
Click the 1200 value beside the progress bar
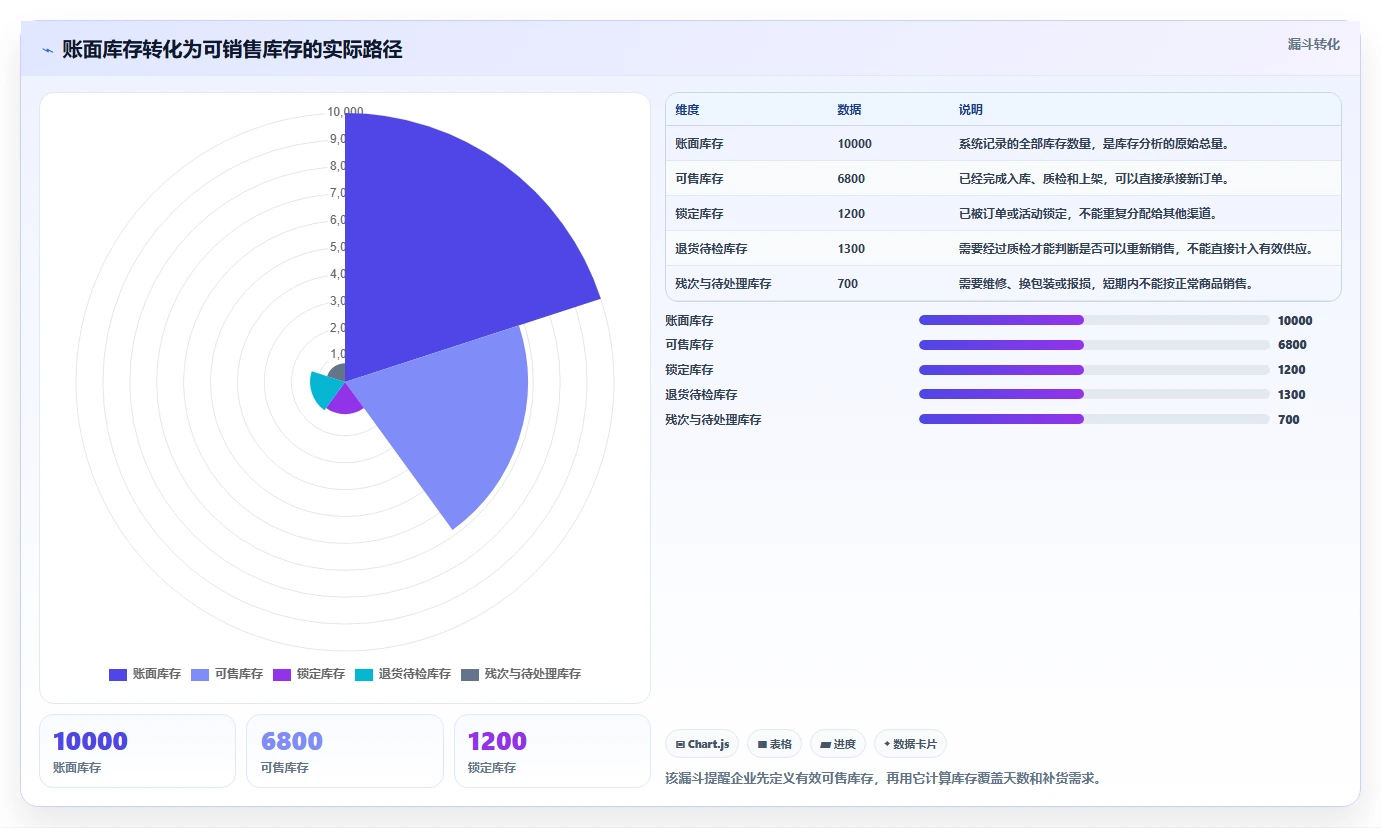click(x=1292, y=370)
